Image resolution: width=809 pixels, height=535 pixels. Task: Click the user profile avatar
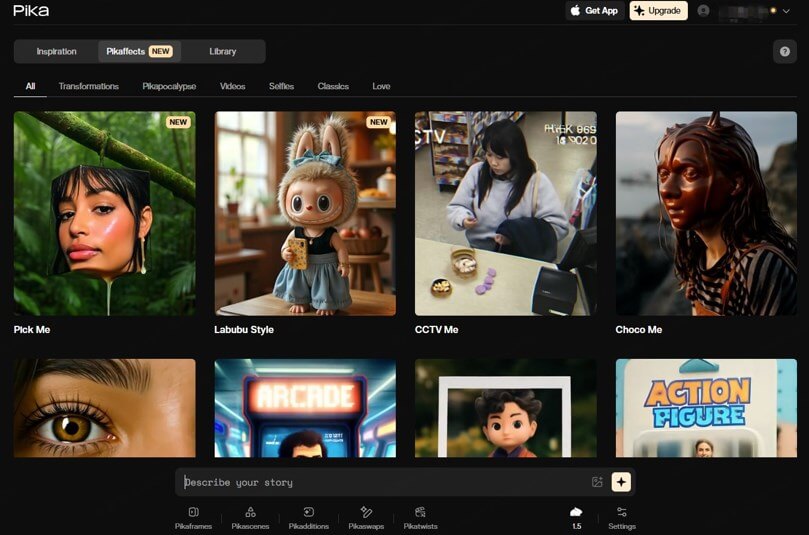pos(704,11)
